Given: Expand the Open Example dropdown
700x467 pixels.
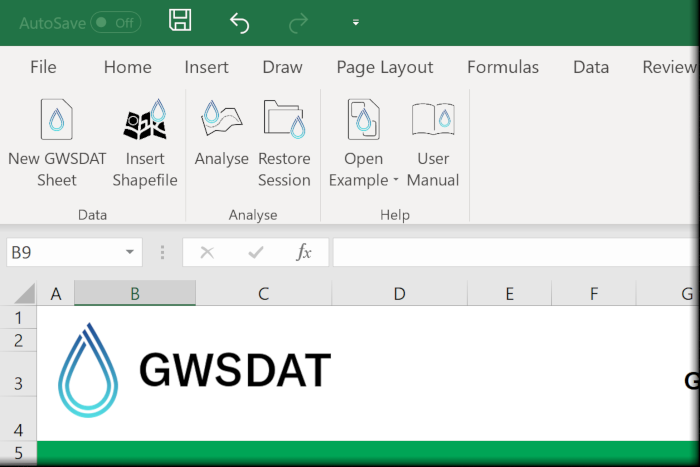Looking at the screenshot, I should point(396,180).
